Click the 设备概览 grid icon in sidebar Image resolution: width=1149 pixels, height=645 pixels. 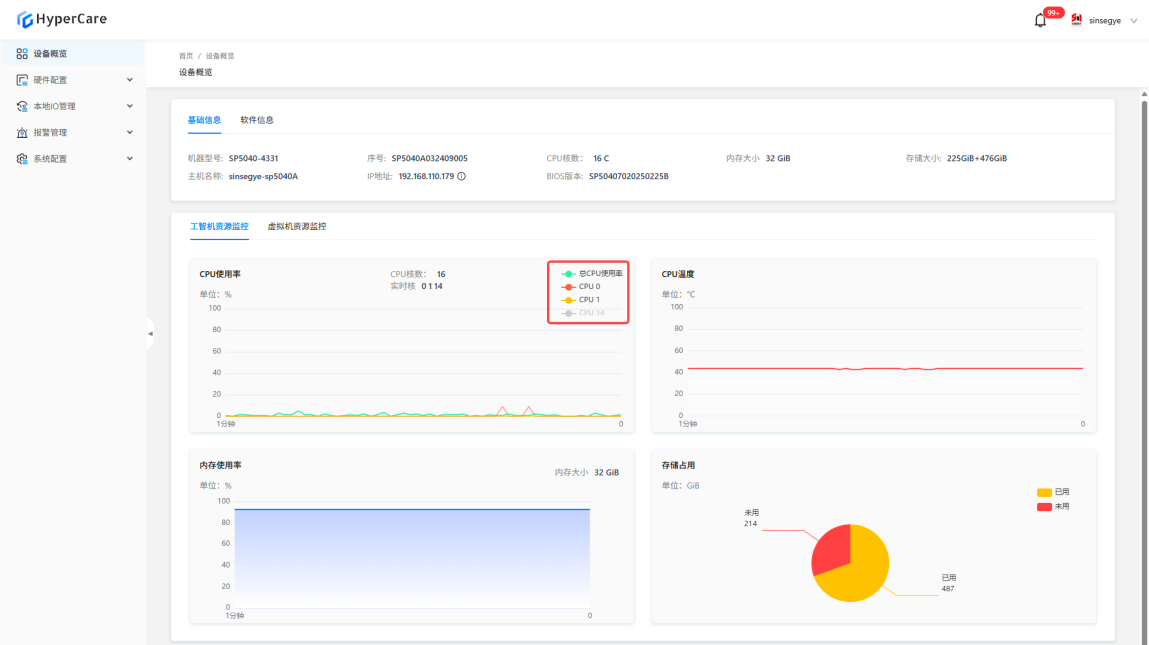tap(22, 54)
